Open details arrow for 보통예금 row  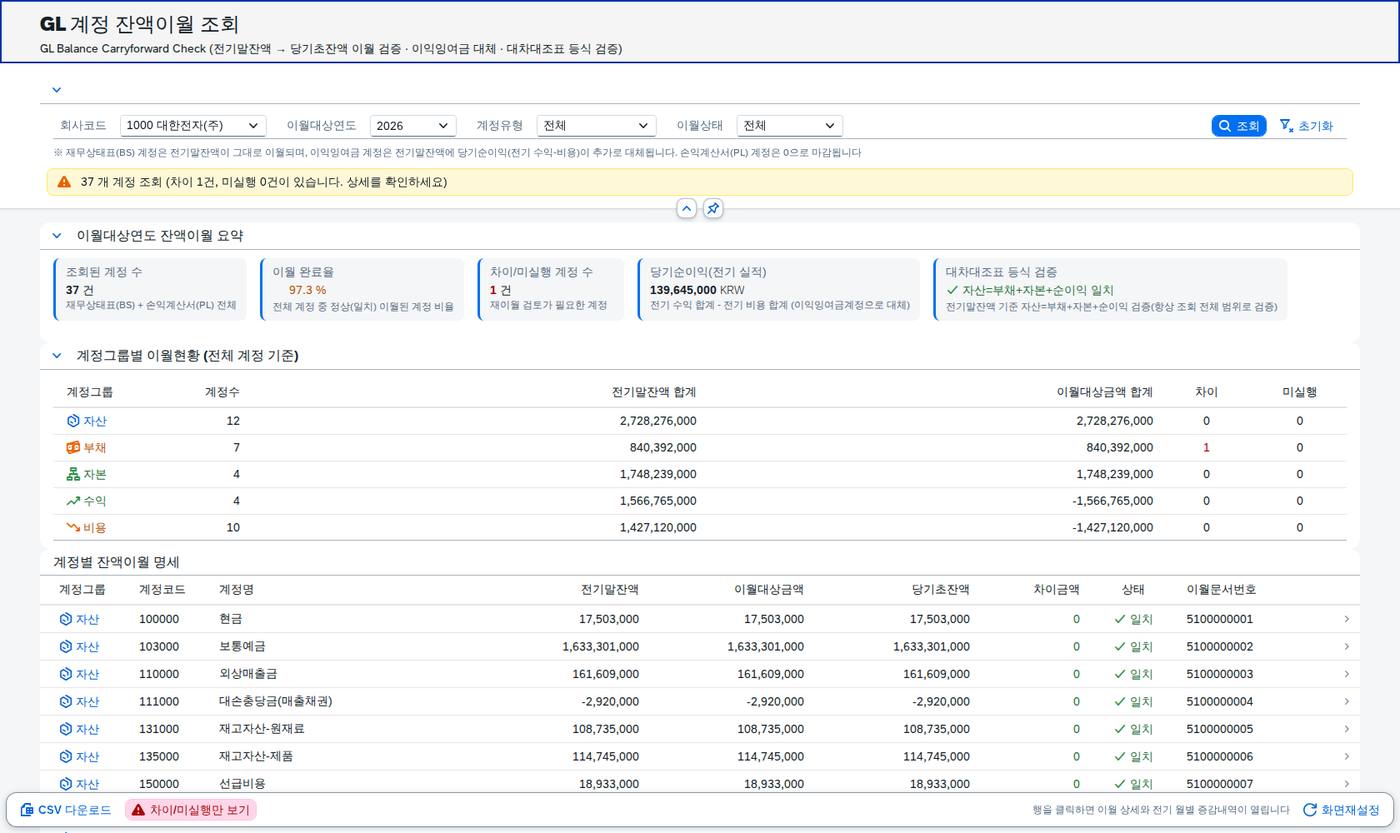click(x=1346, y=647)
